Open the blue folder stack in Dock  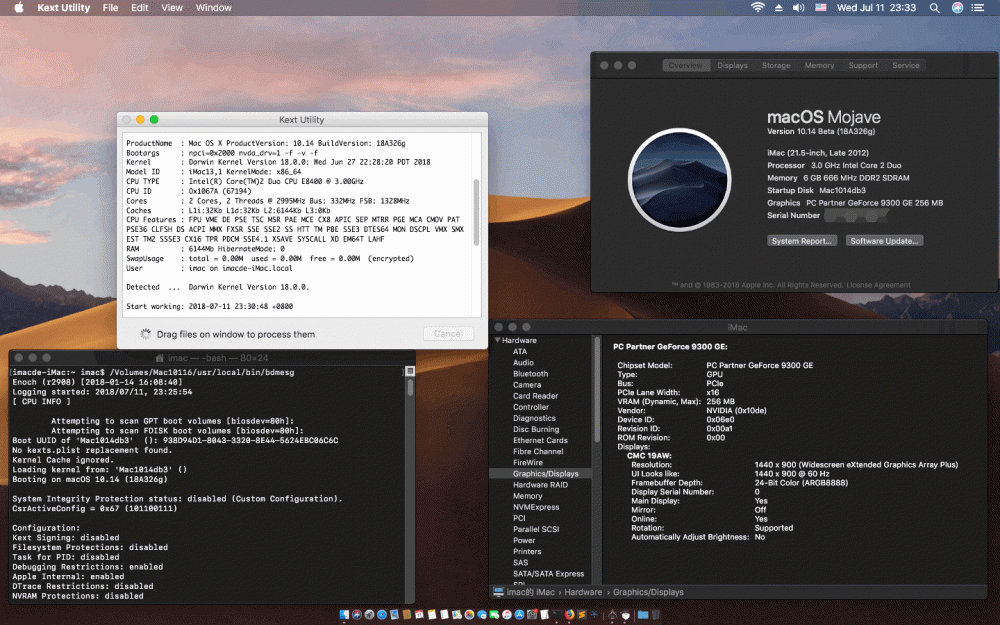tap(643, 615)
